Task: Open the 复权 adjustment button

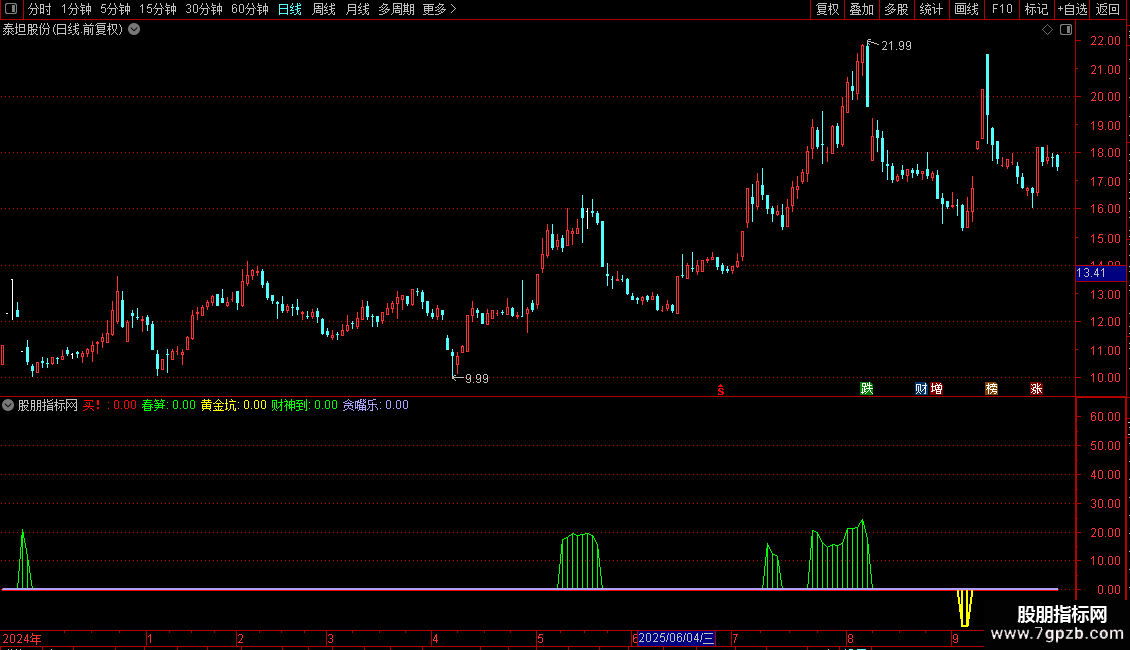Action: (x=827, y=9)
